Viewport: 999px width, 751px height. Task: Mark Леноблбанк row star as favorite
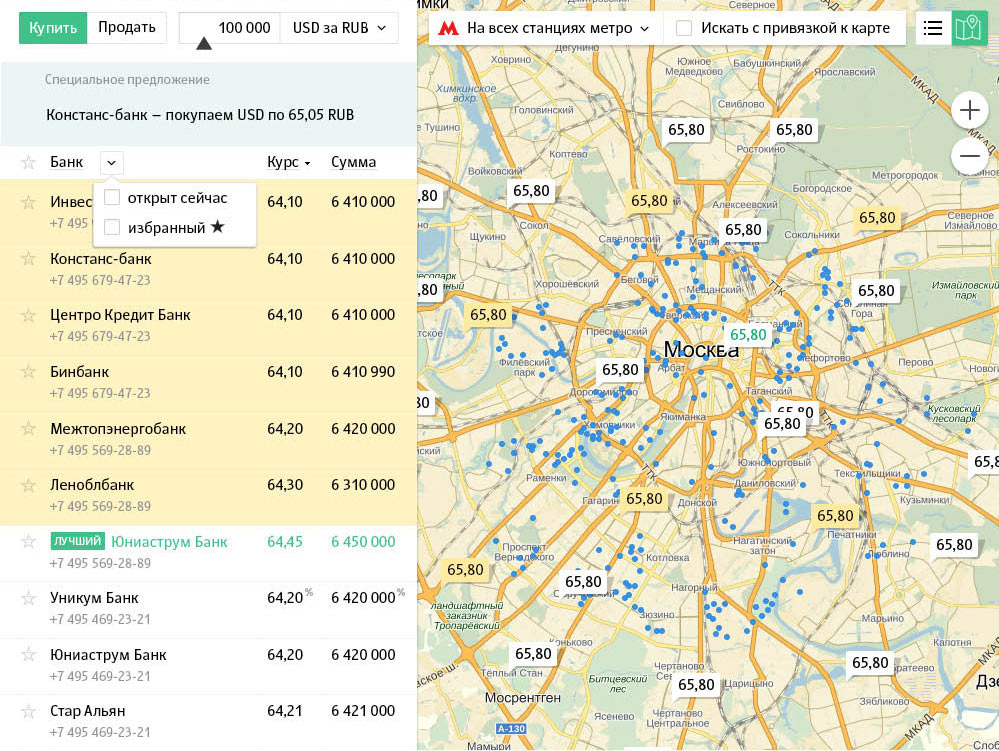click(x=28, y=485)
